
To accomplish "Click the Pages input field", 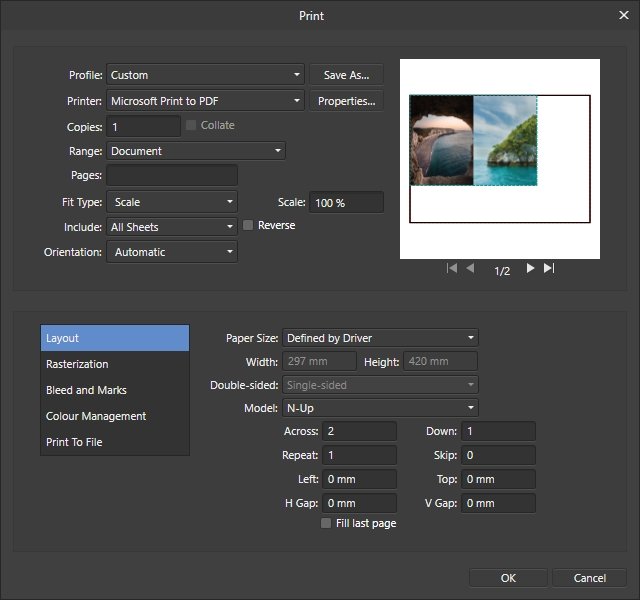I will (172, 175).
